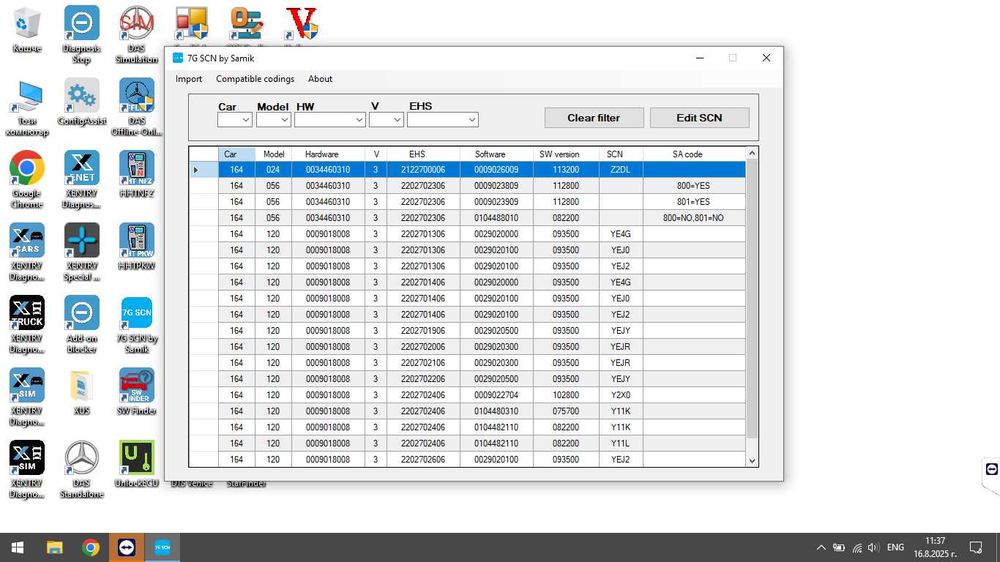The image size is (1000, 562).
Task: Open taskbar clock showing 11:37
Action: [x=935, y=547]
